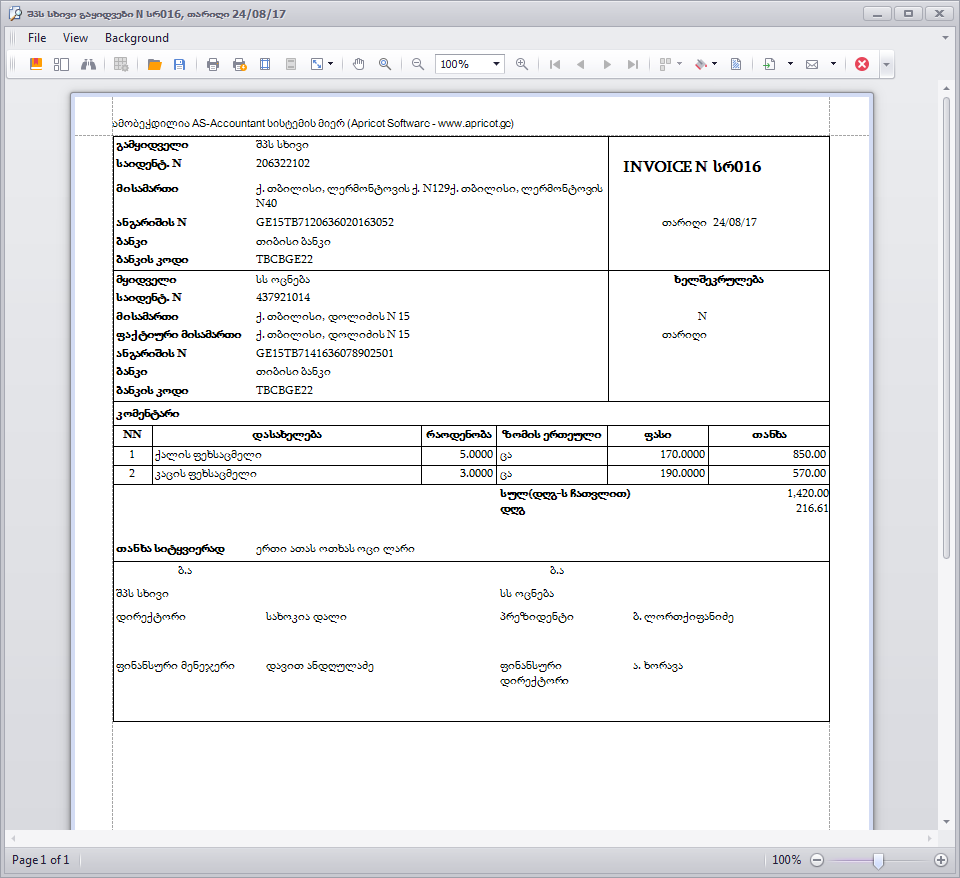Expand the Send via e-mail dropdown arrow
The height and width of the screenshot is (878, 960).
833,64
